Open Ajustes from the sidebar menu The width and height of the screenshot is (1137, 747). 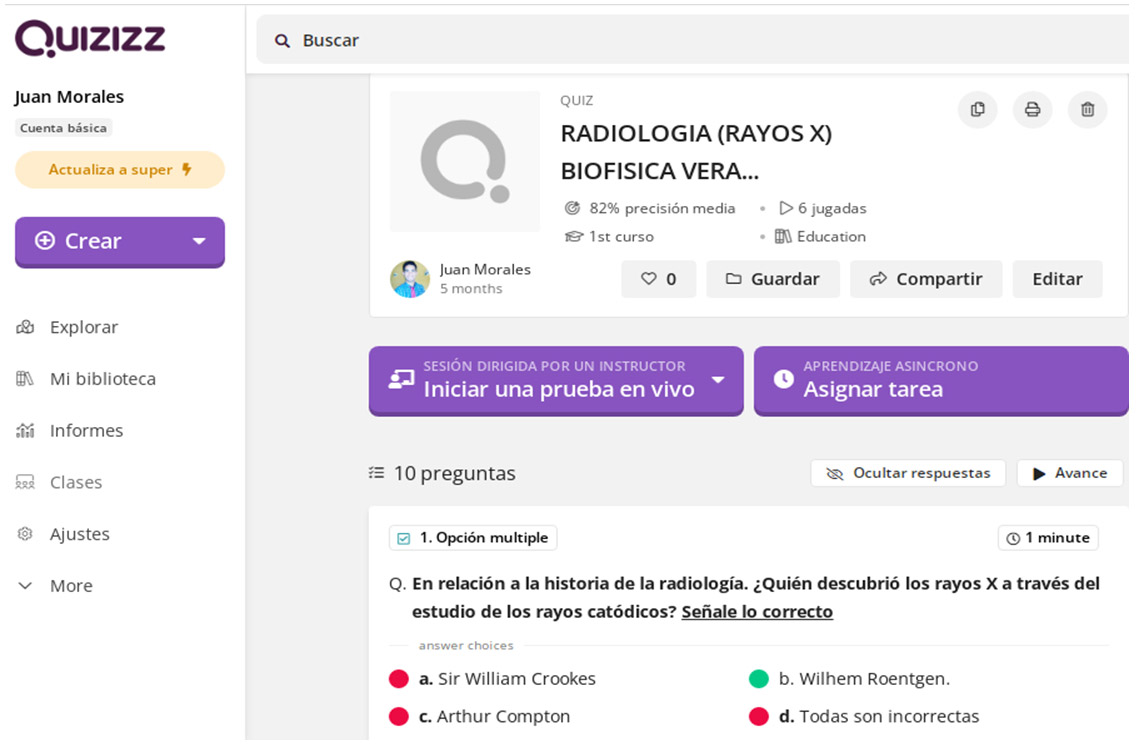point(80,534)
